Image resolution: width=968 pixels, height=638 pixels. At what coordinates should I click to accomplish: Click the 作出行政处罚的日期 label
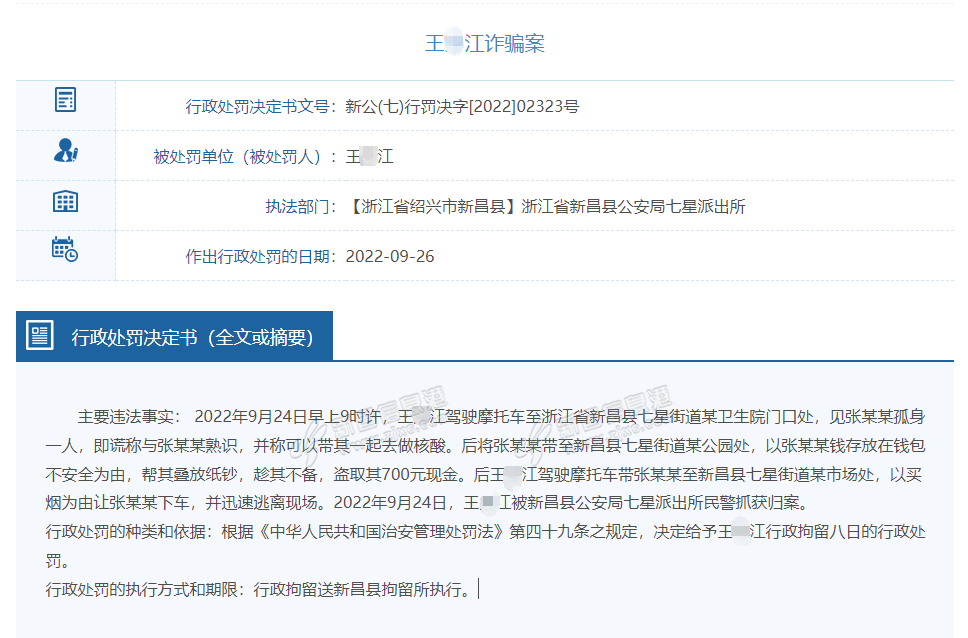[259, 256]
